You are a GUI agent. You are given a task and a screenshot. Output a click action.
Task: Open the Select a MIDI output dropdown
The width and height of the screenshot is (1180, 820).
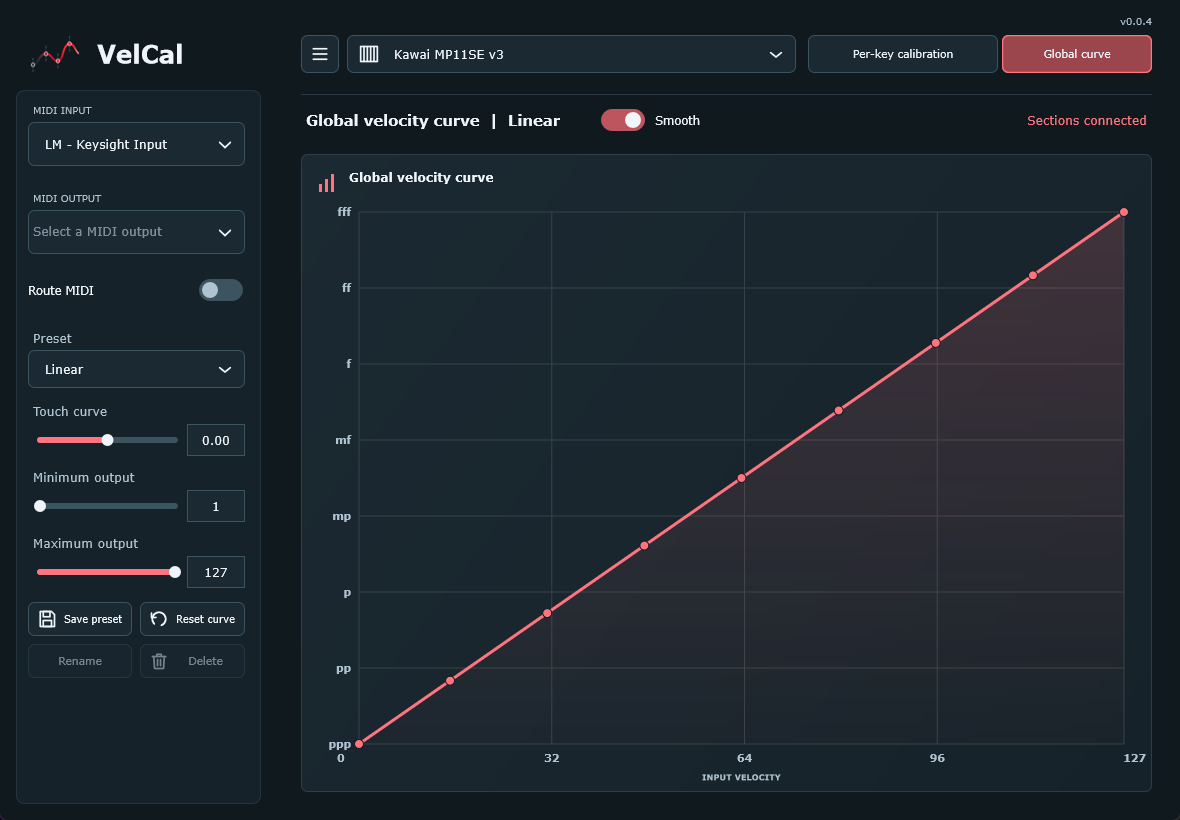(x=136, y=232)
